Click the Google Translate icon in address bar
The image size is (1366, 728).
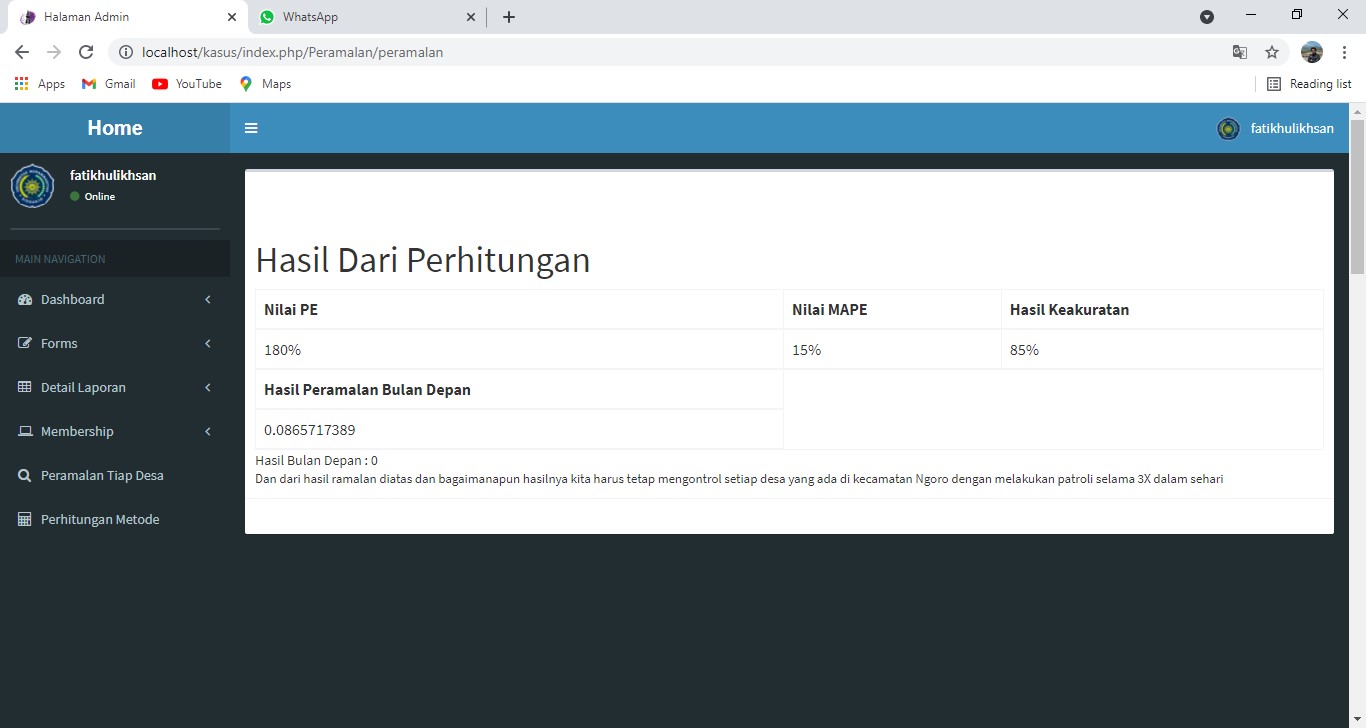tap(1239, 52)
